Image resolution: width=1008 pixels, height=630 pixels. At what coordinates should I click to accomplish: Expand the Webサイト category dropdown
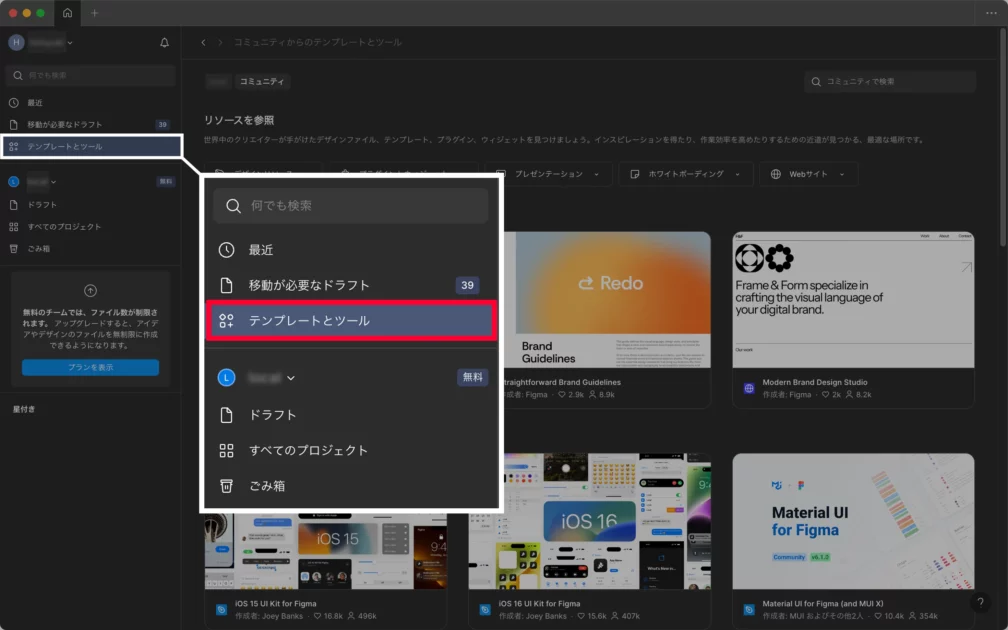tap(808, 174)
